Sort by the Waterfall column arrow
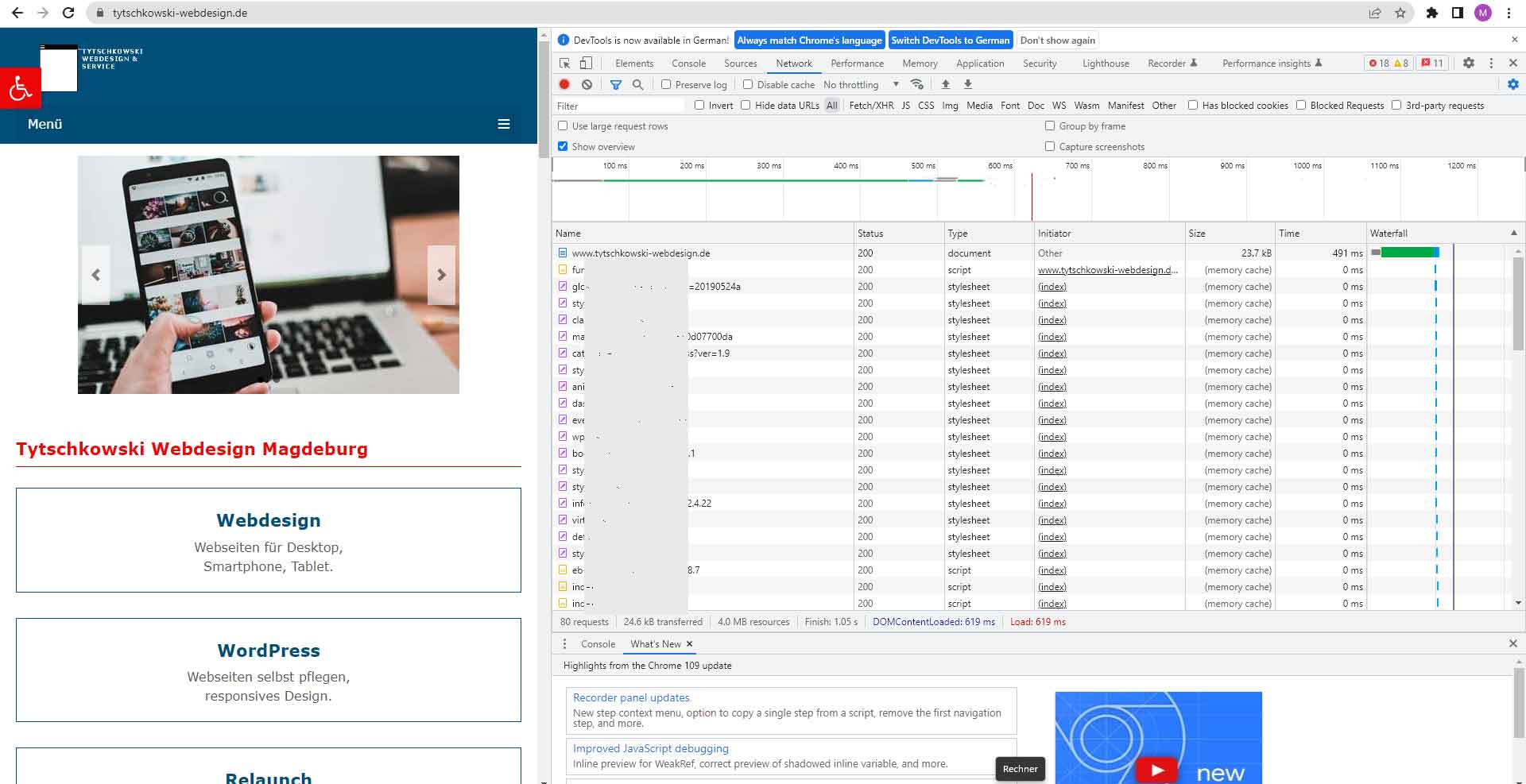Image resolution: width=1526 pixels, height=784 pixels. click(1513, 233)
